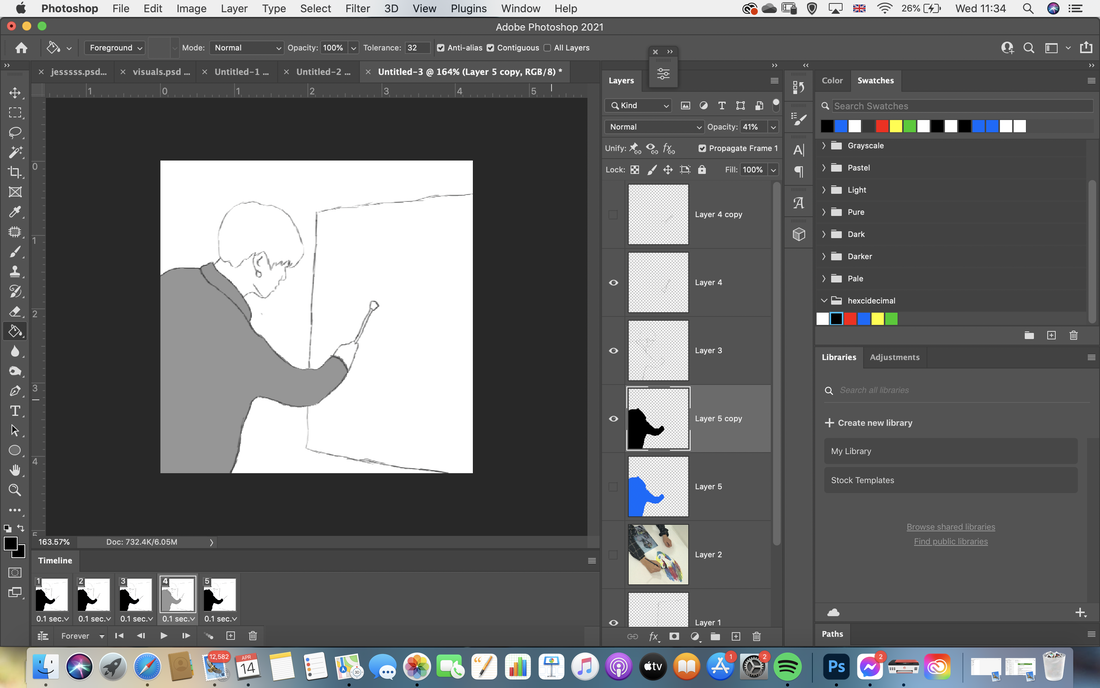Expand the Grayscale swatch folder
This screenshot has height=688, width=1100.
(x=824, y=146)
